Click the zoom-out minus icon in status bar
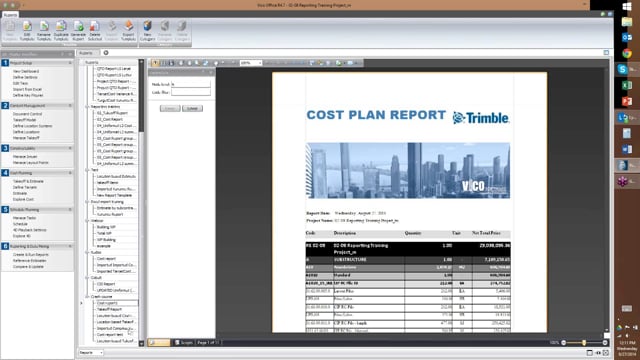This screenshot has width=640, height=360. (x=564, y=343)
